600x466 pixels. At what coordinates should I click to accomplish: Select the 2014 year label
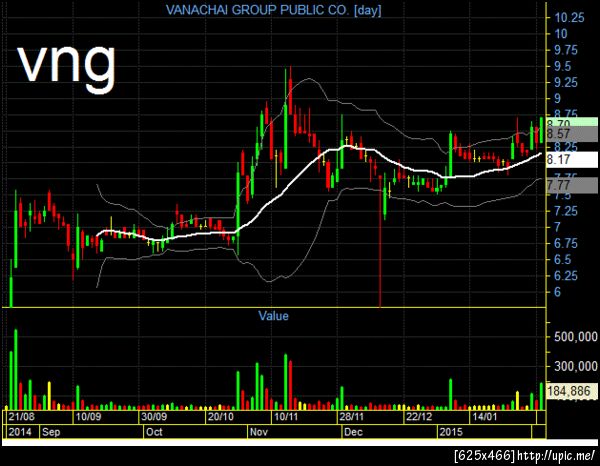pyautogui.click(x=20, y=432)
